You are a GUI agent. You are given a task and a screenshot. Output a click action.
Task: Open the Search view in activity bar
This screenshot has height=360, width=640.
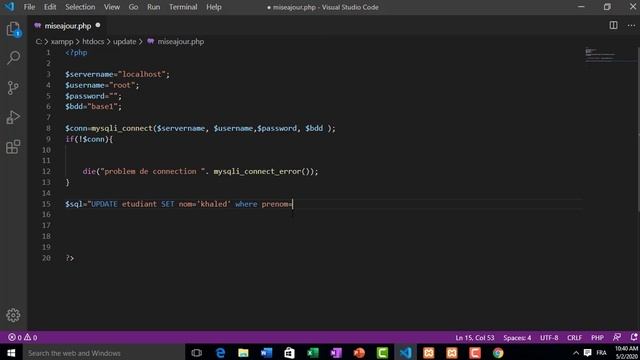point(13,58)
